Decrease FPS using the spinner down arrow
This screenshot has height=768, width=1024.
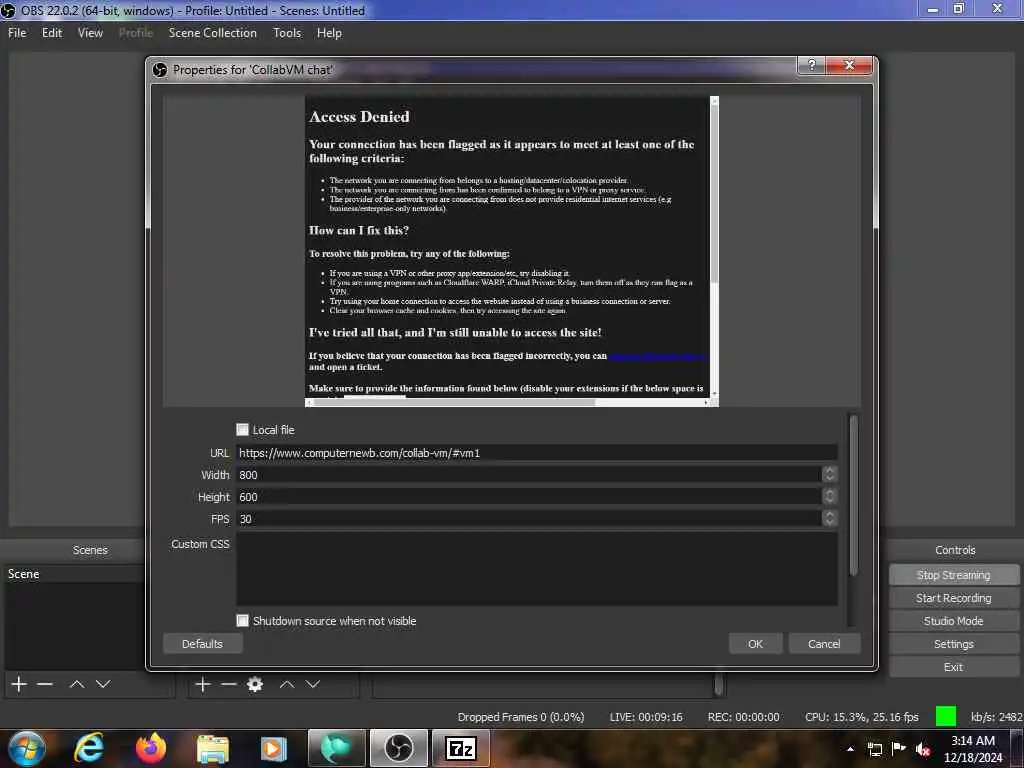click(829, 523)
